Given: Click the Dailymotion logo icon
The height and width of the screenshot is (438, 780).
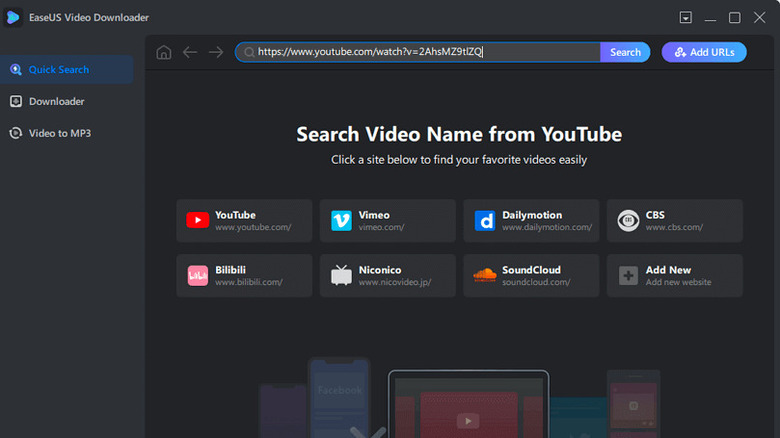Looking at the screenshot, I should pos(485,221).
